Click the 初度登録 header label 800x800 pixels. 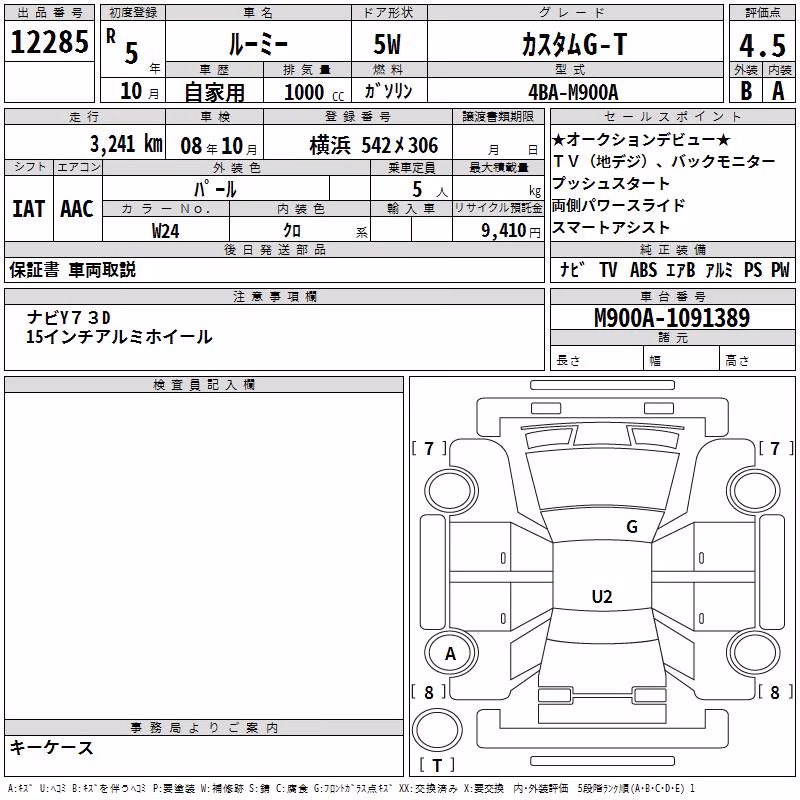[x=133, y=13]
